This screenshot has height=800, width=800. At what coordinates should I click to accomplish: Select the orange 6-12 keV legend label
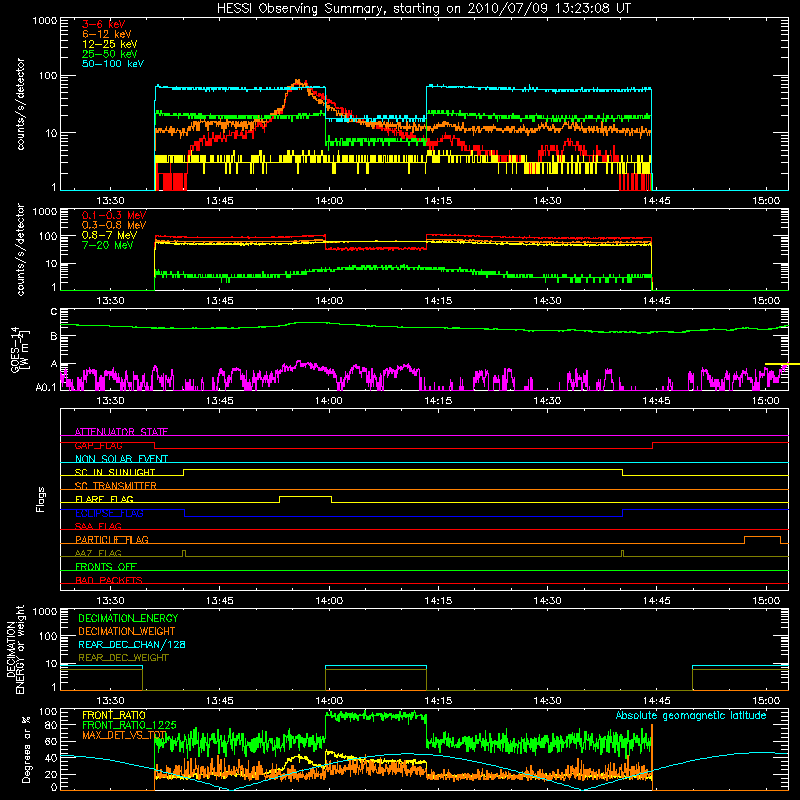[107, 34]
